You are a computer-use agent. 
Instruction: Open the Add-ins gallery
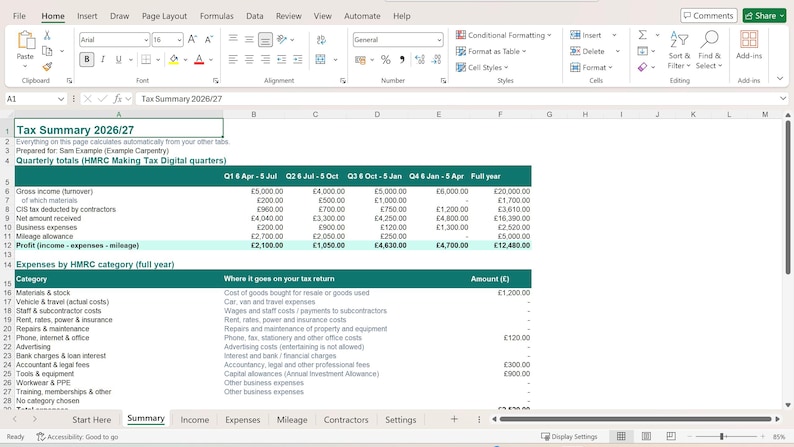(749, 45)
